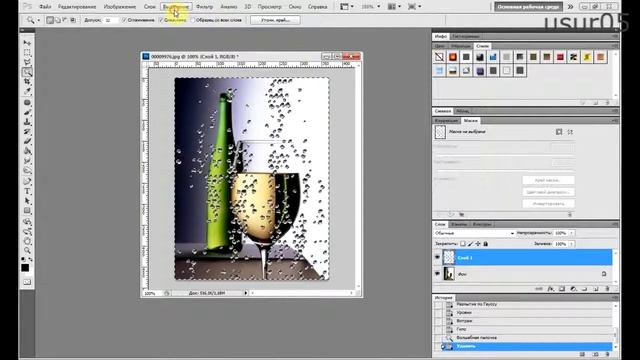Select the Brush tool

(27, 112)
